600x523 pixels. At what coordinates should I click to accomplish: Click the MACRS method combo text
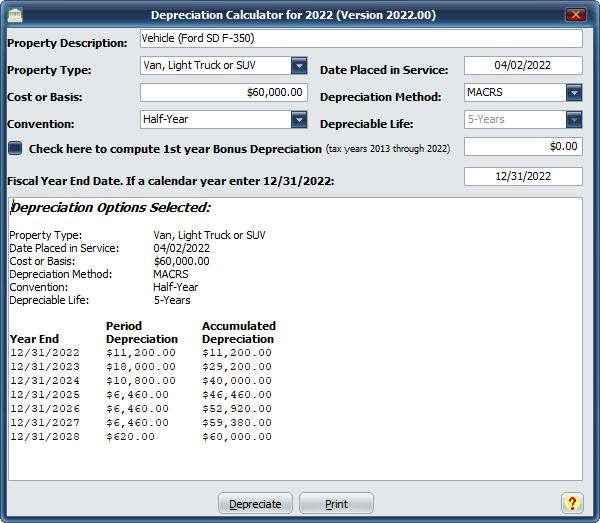[x=484, y=92]
